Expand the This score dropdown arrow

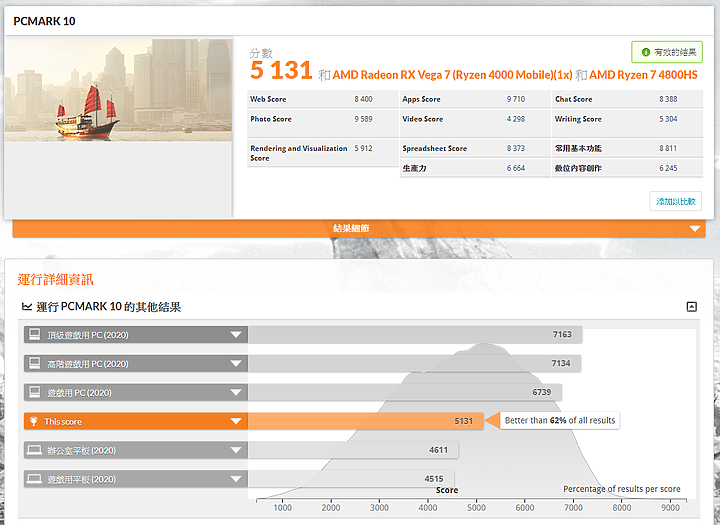pyautogui.click(x=236, y=421)
